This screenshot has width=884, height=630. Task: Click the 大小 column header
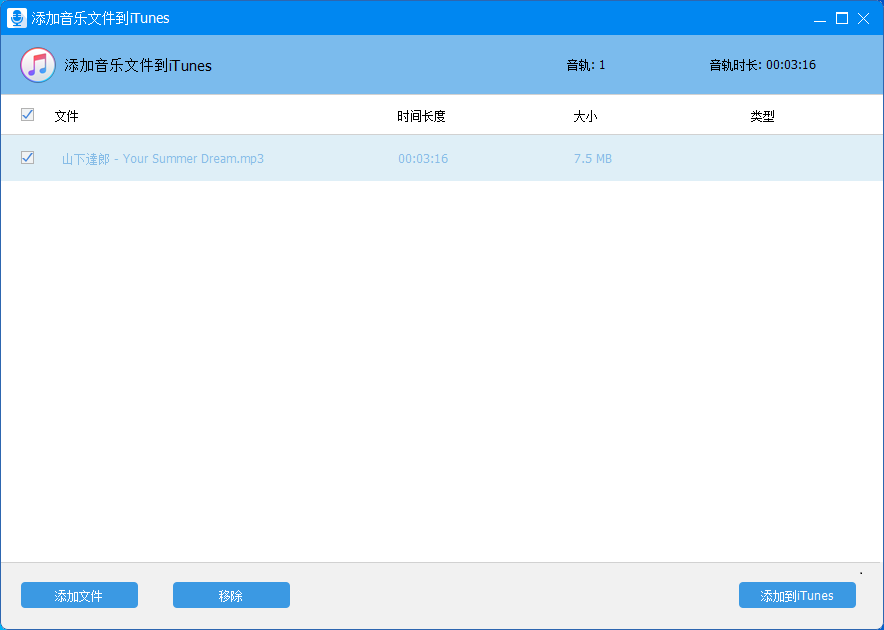point(585,116)
